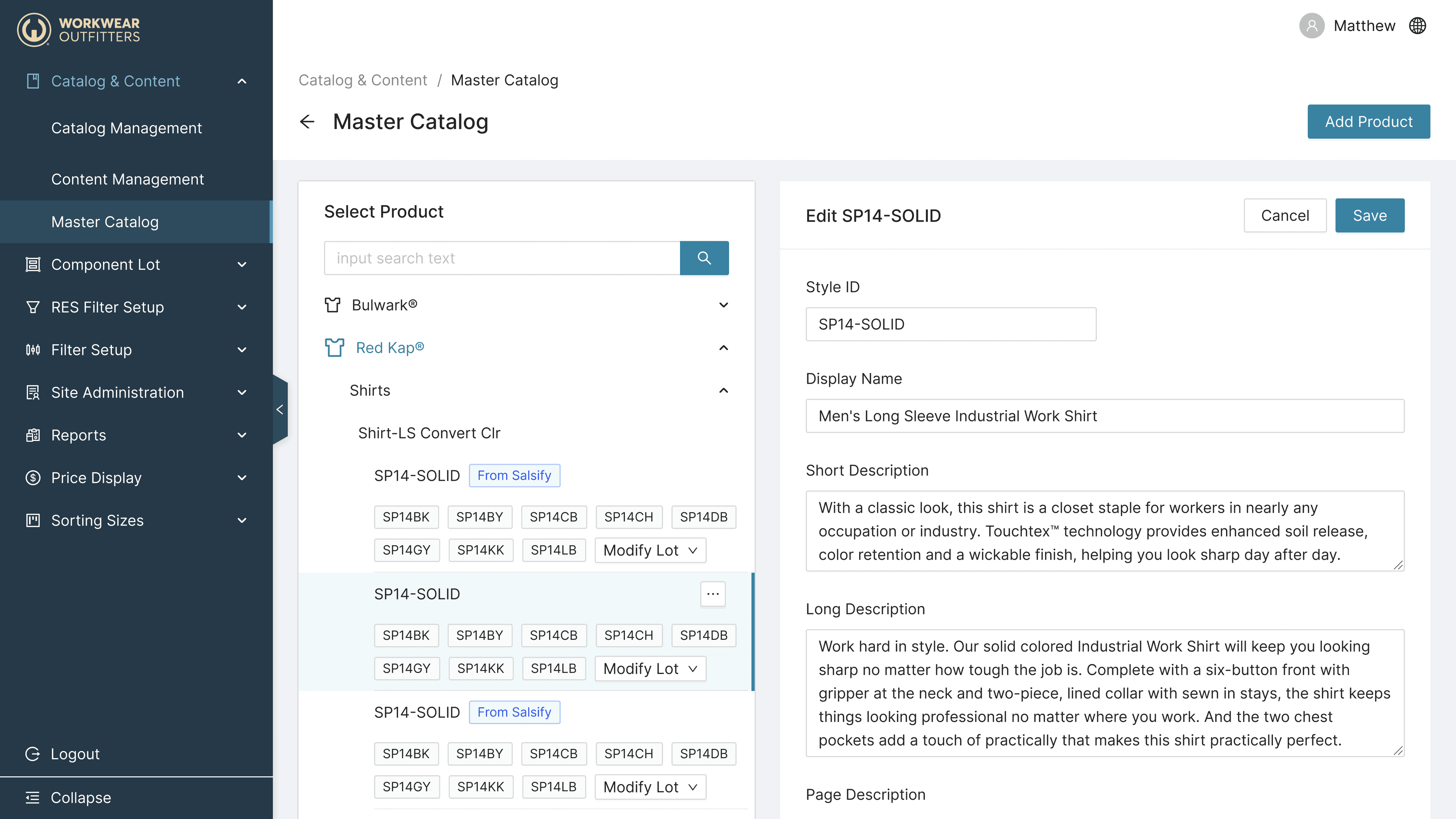This screenshot has height=819, width=1456.
Task: Open Catalog Management menu item
Action: pyautogui.click(x=126, y=128)
